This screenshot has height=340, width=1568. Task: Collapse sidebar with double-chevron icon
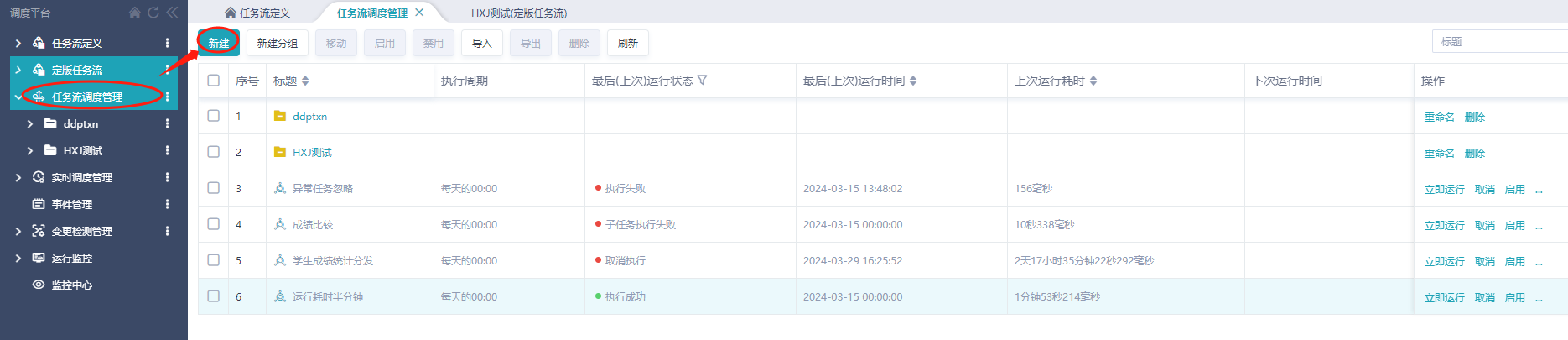point(172,13)
